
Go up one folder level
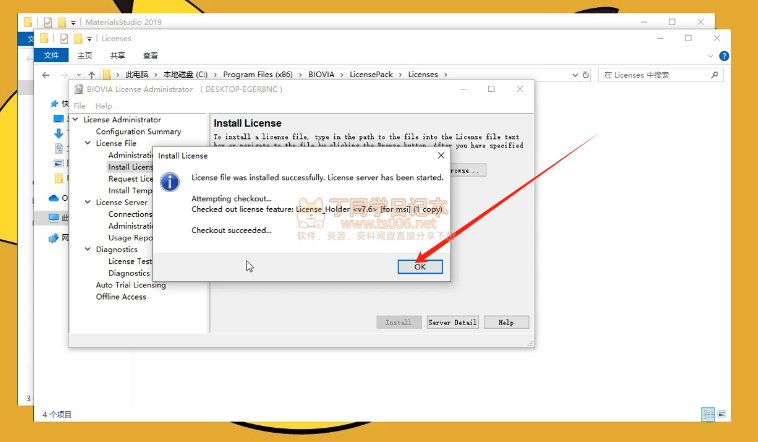(x=91, y=75)
